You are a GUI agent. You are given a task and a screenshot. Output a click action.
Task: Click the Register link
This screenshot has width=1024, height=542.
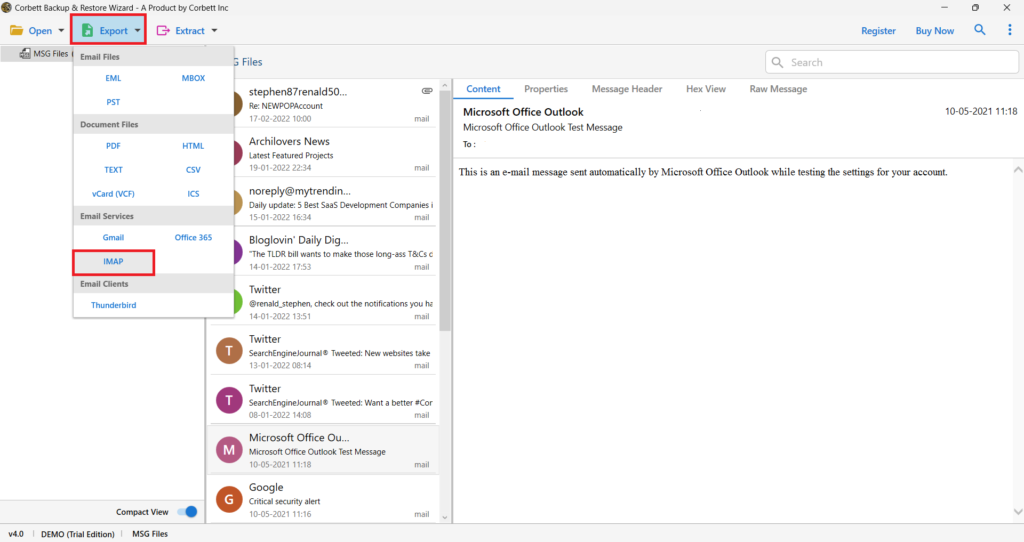tap(878, 31)
